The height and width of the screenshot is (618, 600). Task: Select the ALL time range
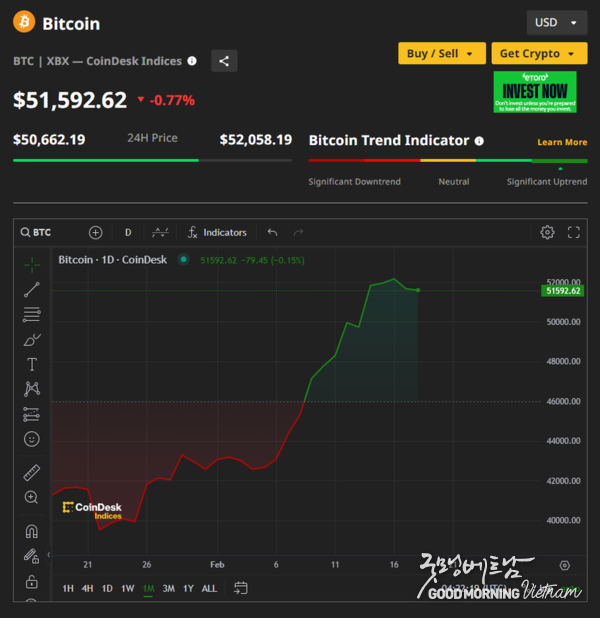pos(209,588)
